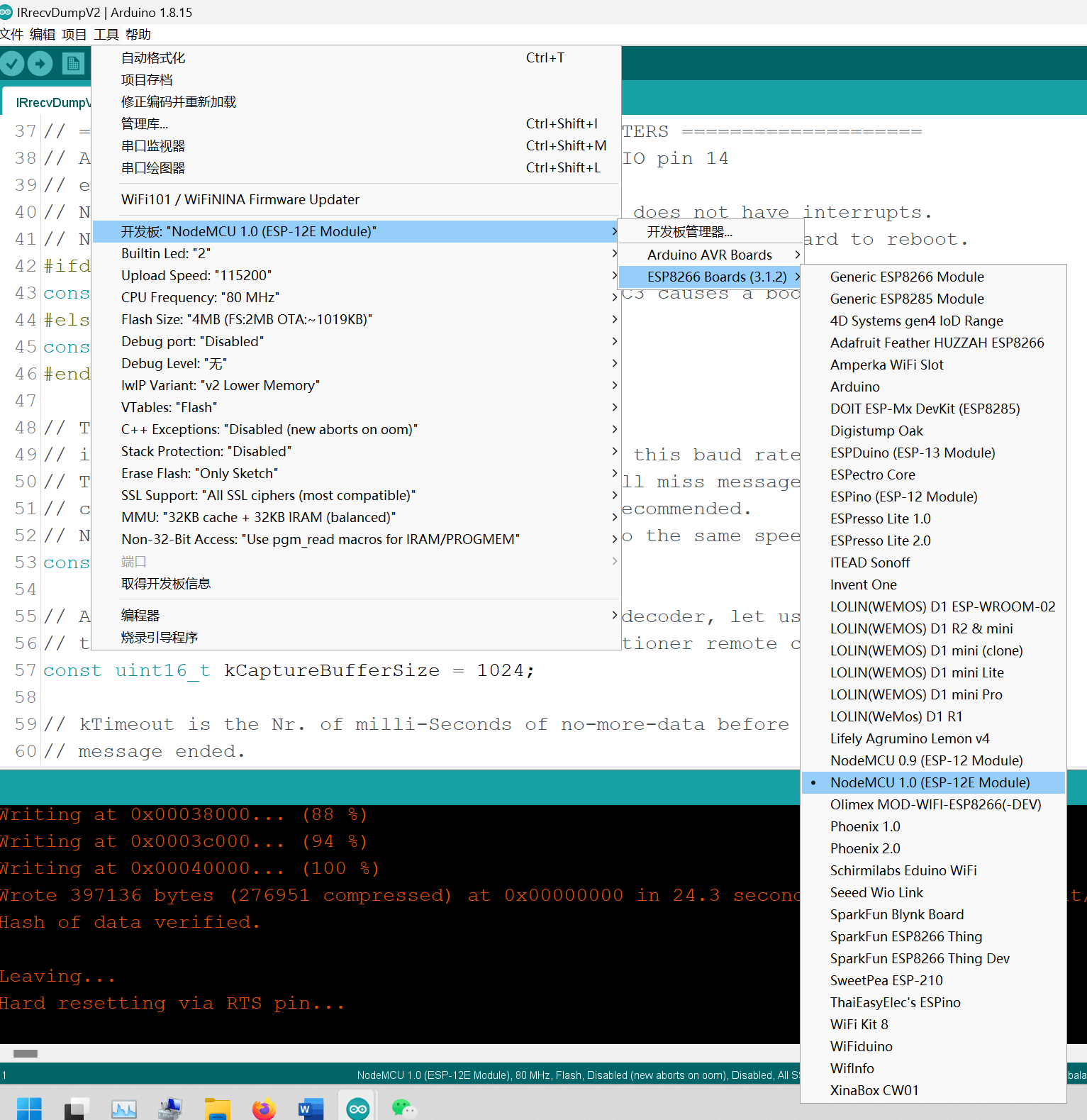The width and height of the screenshot is (1087, 1120).
Task: Pick SparkFun ESP8266 Thing Dev board
Action: [933, 958]
